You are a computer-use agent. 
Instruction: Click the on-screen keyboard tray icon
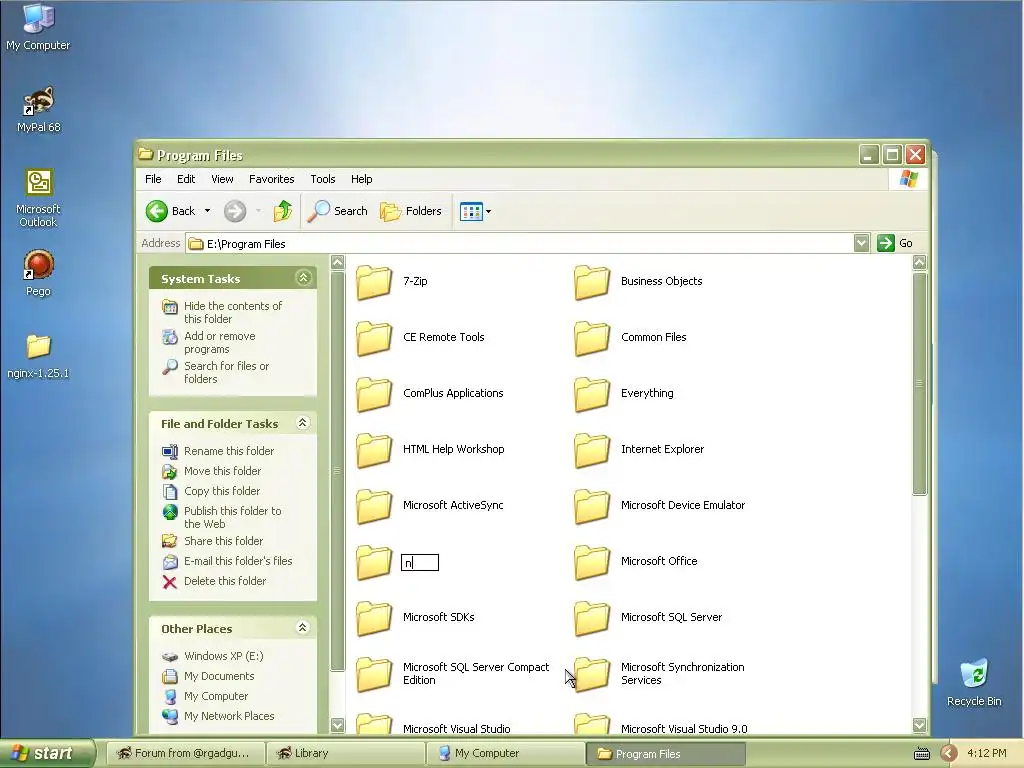point(921,754)
